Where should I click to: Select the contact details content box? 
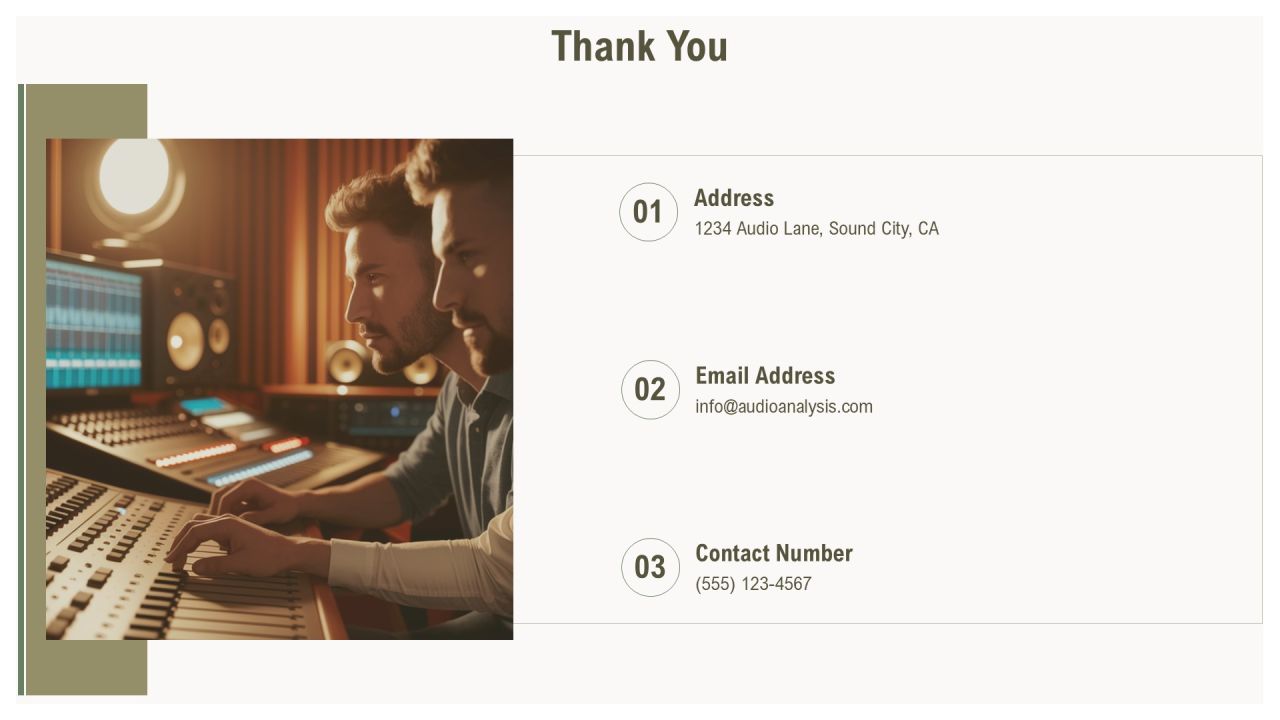(x=888, y=389)
